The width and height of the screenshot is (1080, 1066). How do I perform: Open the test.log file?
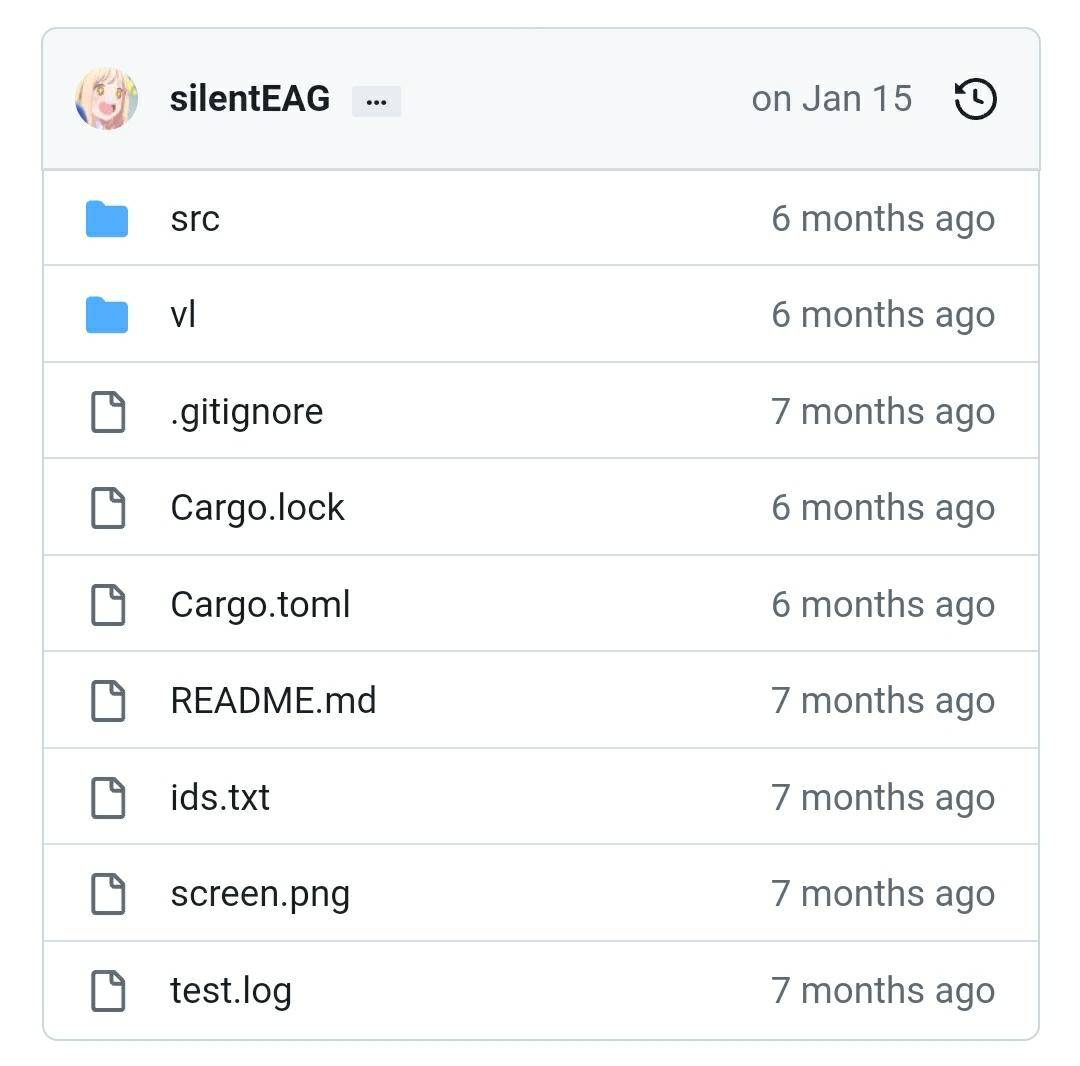click(231, 991)
